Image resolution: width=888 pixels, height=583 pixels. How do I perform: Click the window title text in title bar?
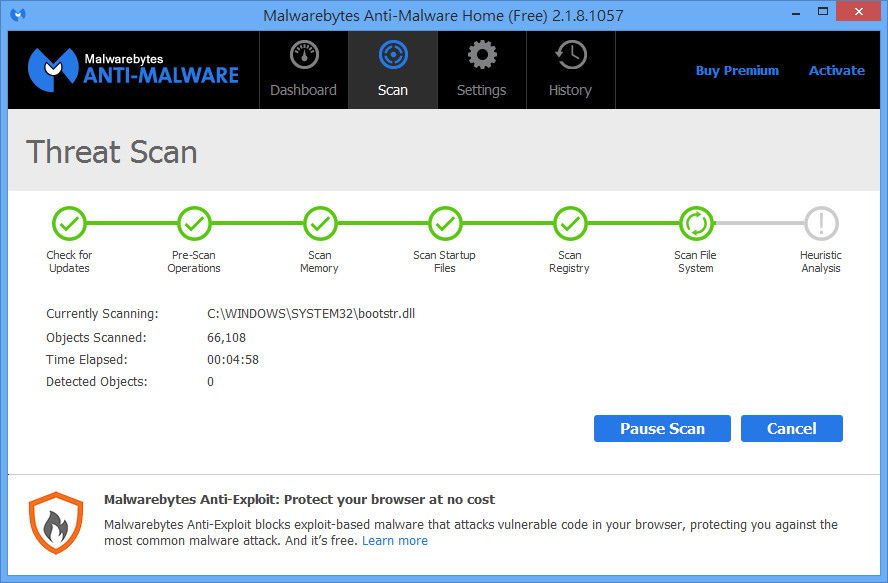pyautogui.click(x=443, y=15)
